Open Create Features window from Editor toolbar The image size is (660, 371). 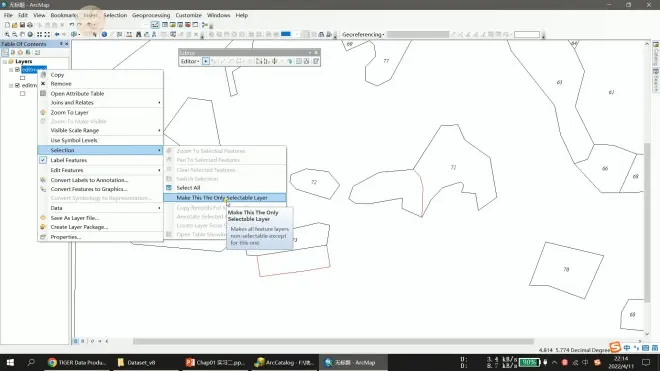point(316,61)
